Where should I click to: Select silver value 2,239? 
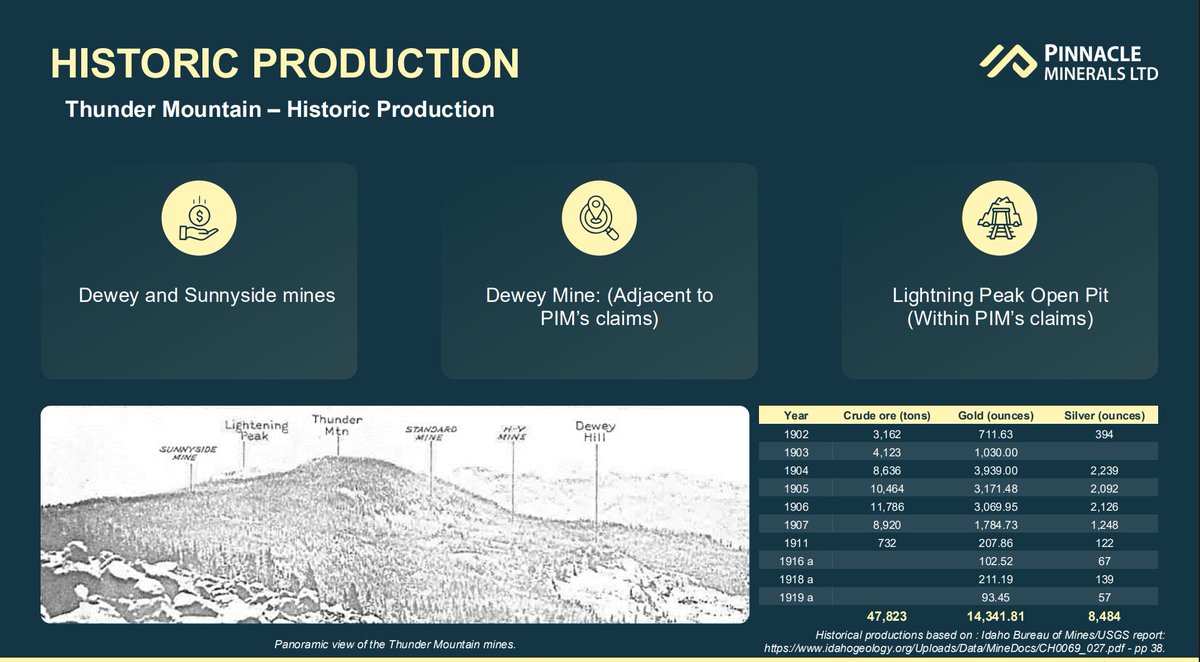(x=1103, y=470)
